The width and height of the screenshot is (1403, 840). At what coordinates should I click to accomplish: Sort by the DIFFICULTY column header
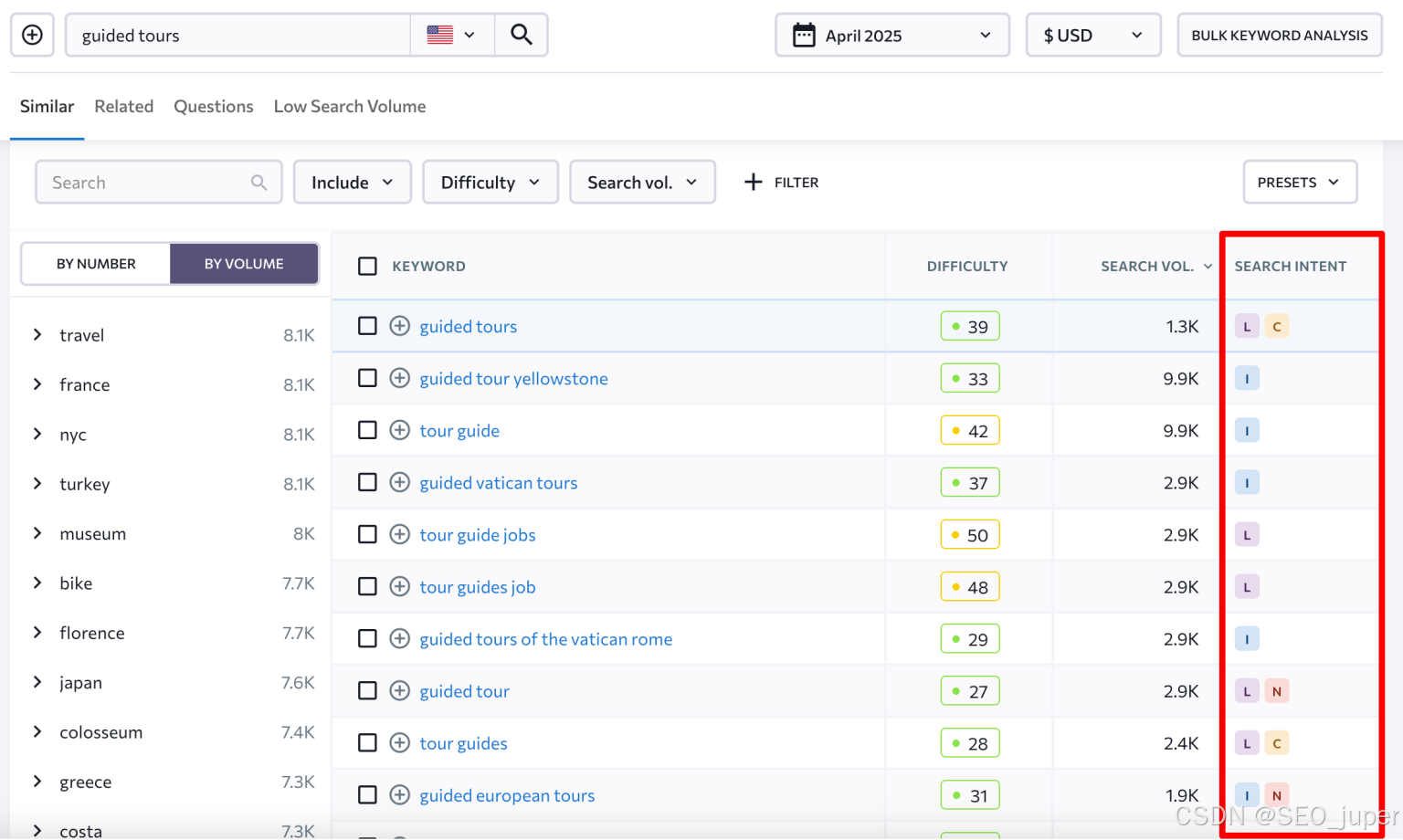(967, 266)
